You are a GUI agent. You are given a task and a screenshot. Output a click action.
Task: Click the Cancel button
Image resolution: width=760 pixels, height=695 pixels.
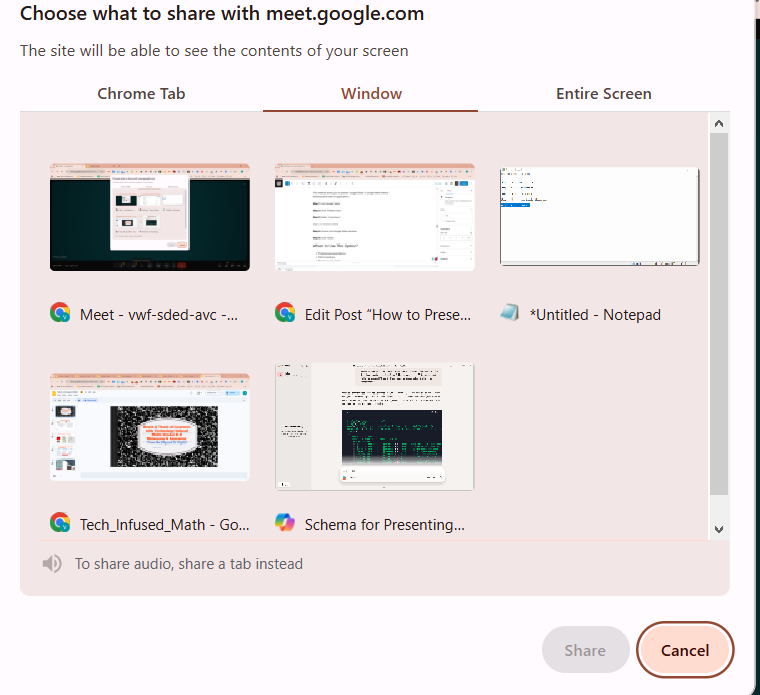pyautogui.click(x=685, y=650)
